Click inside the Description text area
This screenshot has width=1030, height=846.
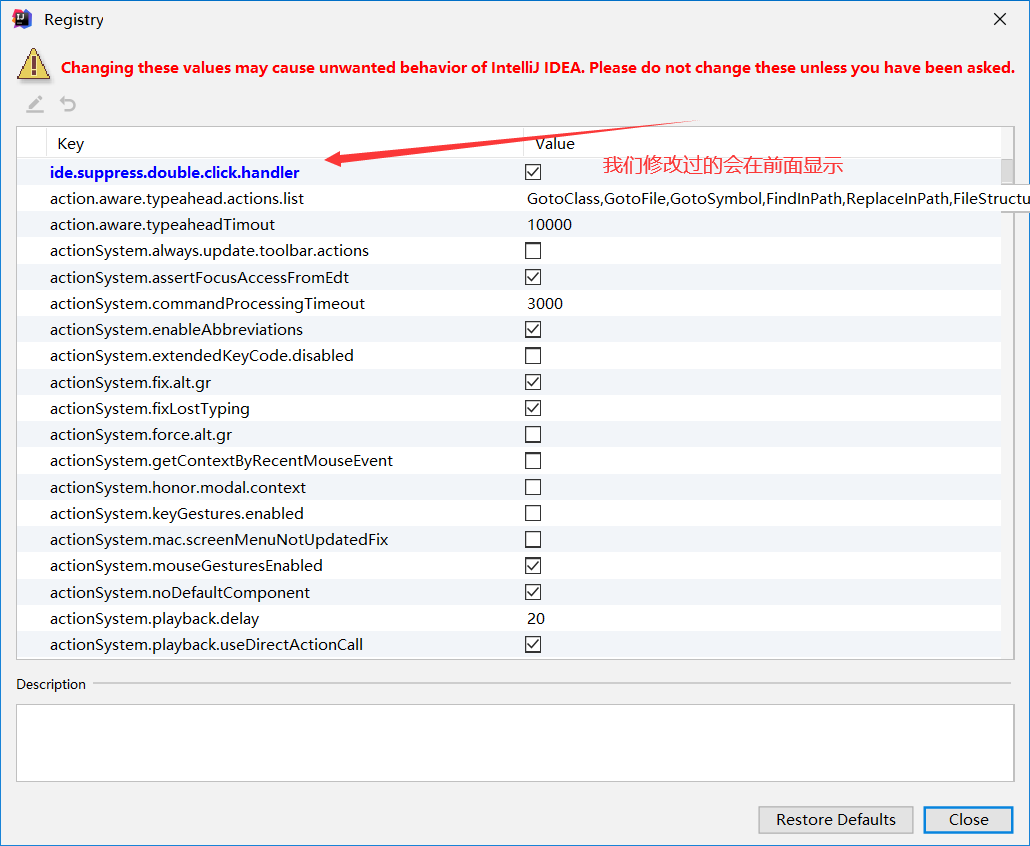[515, 743]
